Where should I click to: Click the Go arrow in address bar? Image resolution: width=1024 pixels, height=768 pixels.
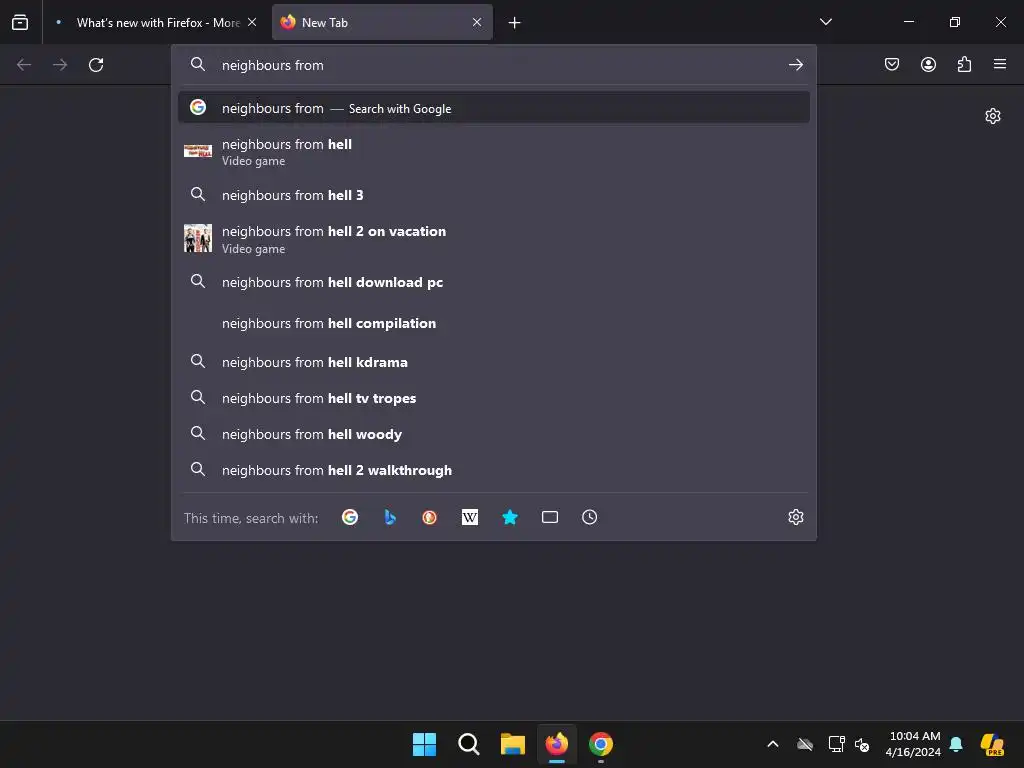pyautogui.click(x=795, y=65)
